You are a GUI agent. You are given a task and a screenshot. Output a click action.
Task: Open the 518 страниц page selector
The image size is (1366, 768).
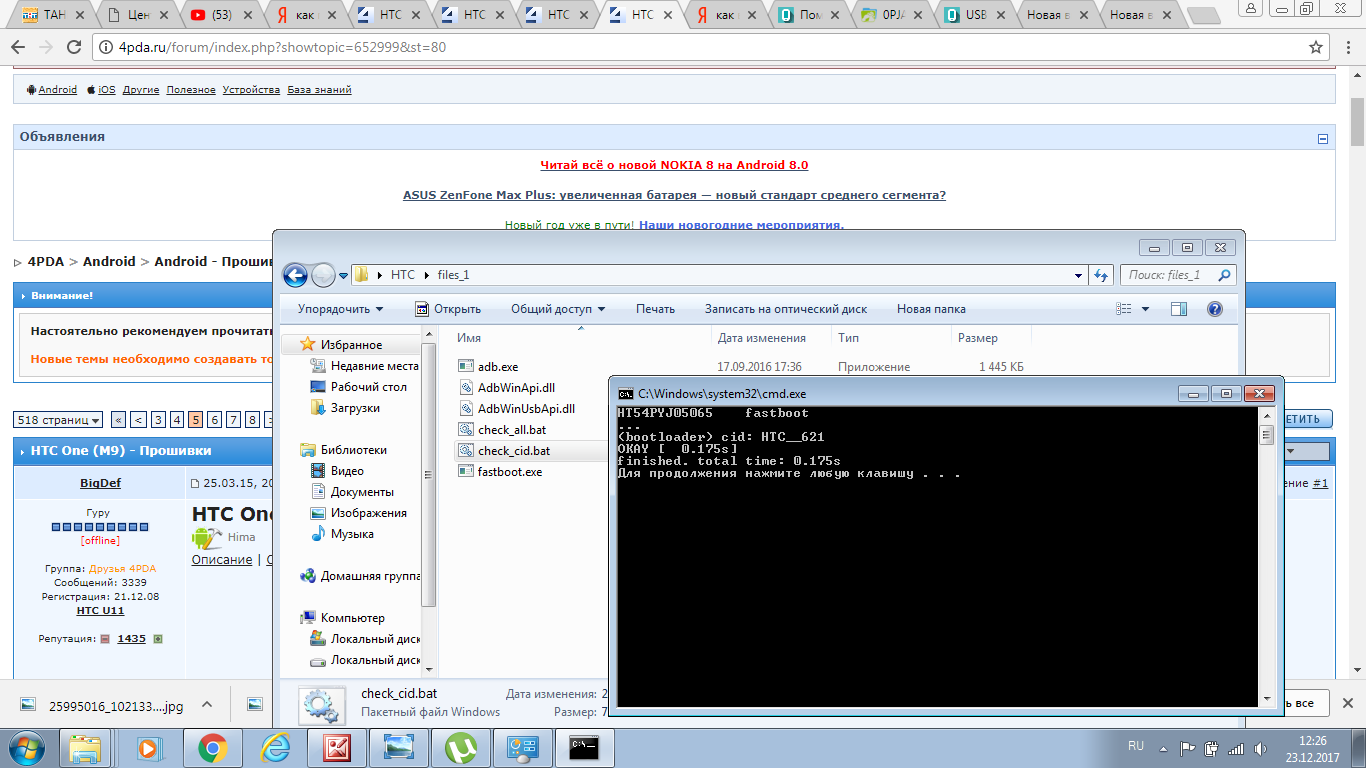58,420
